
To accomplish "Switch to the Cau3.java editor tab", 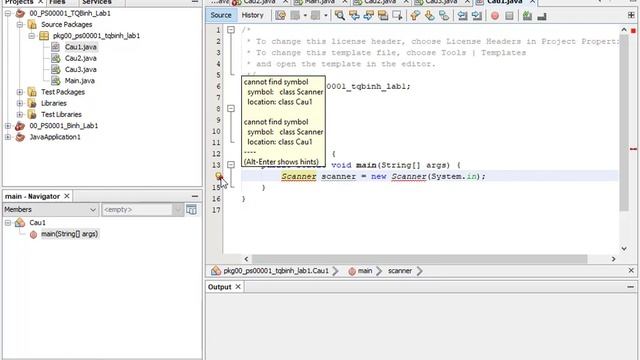I will (441, 2).
